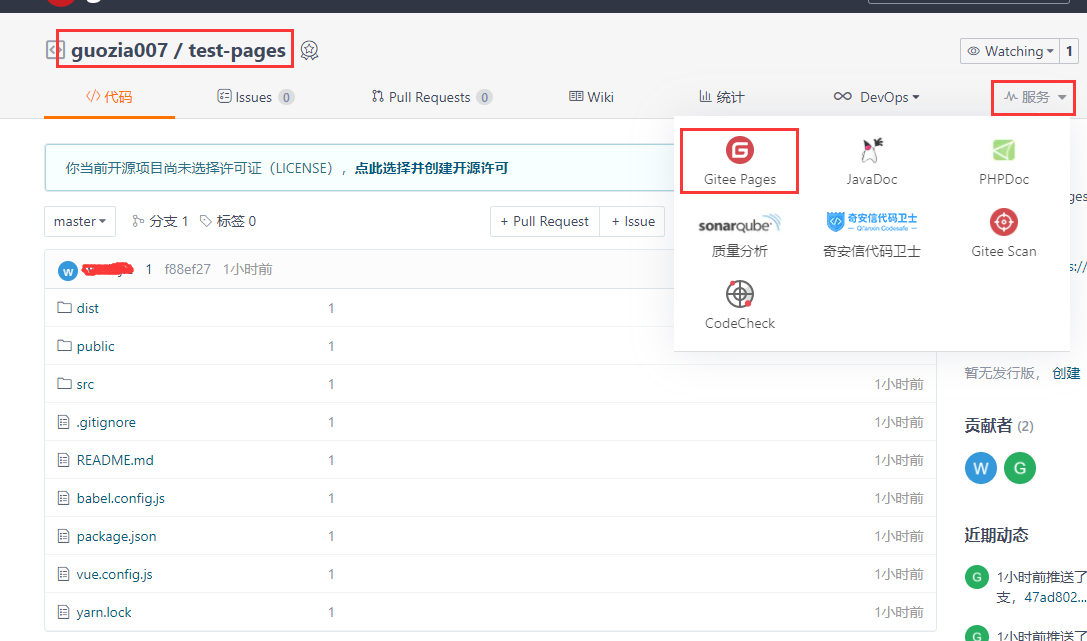
Task: Click the + Pull Request button
Action: [x=544, y=221]
